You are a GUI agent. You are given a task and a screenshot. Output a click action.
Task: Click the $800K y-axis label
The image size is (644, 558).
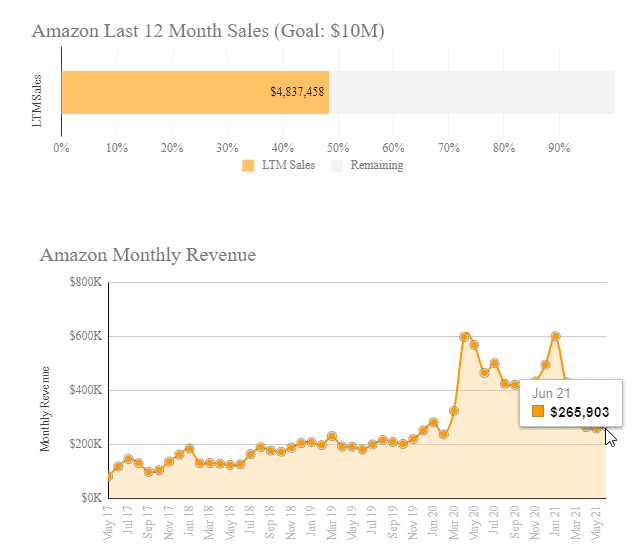pyautogui.click(x=85, y=283)
